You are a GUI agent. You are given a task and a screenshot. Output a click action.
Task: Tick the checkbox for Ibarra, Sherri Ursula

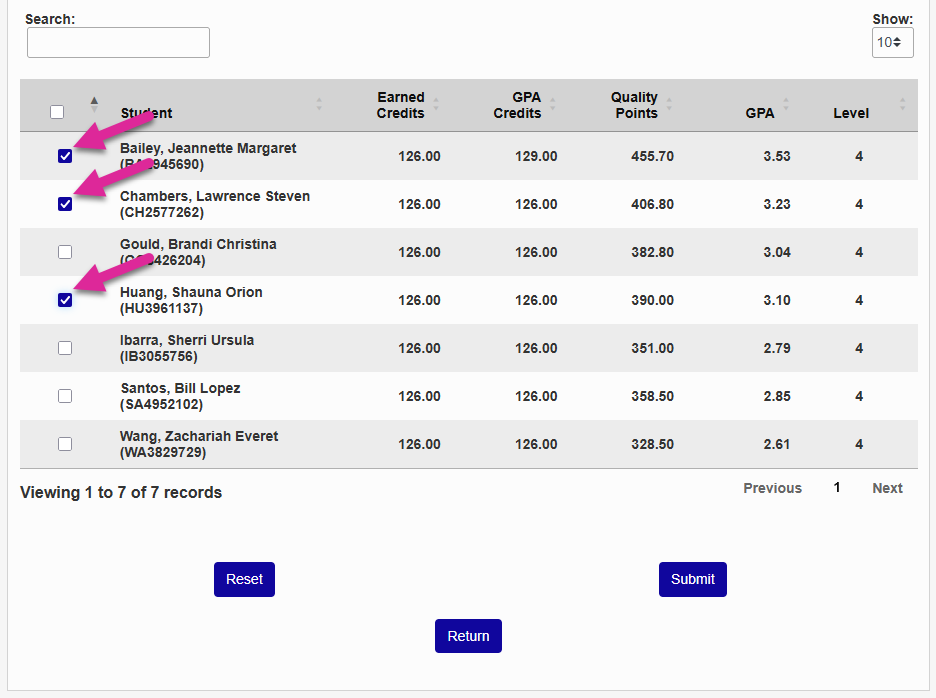click(x=65, y=348)
